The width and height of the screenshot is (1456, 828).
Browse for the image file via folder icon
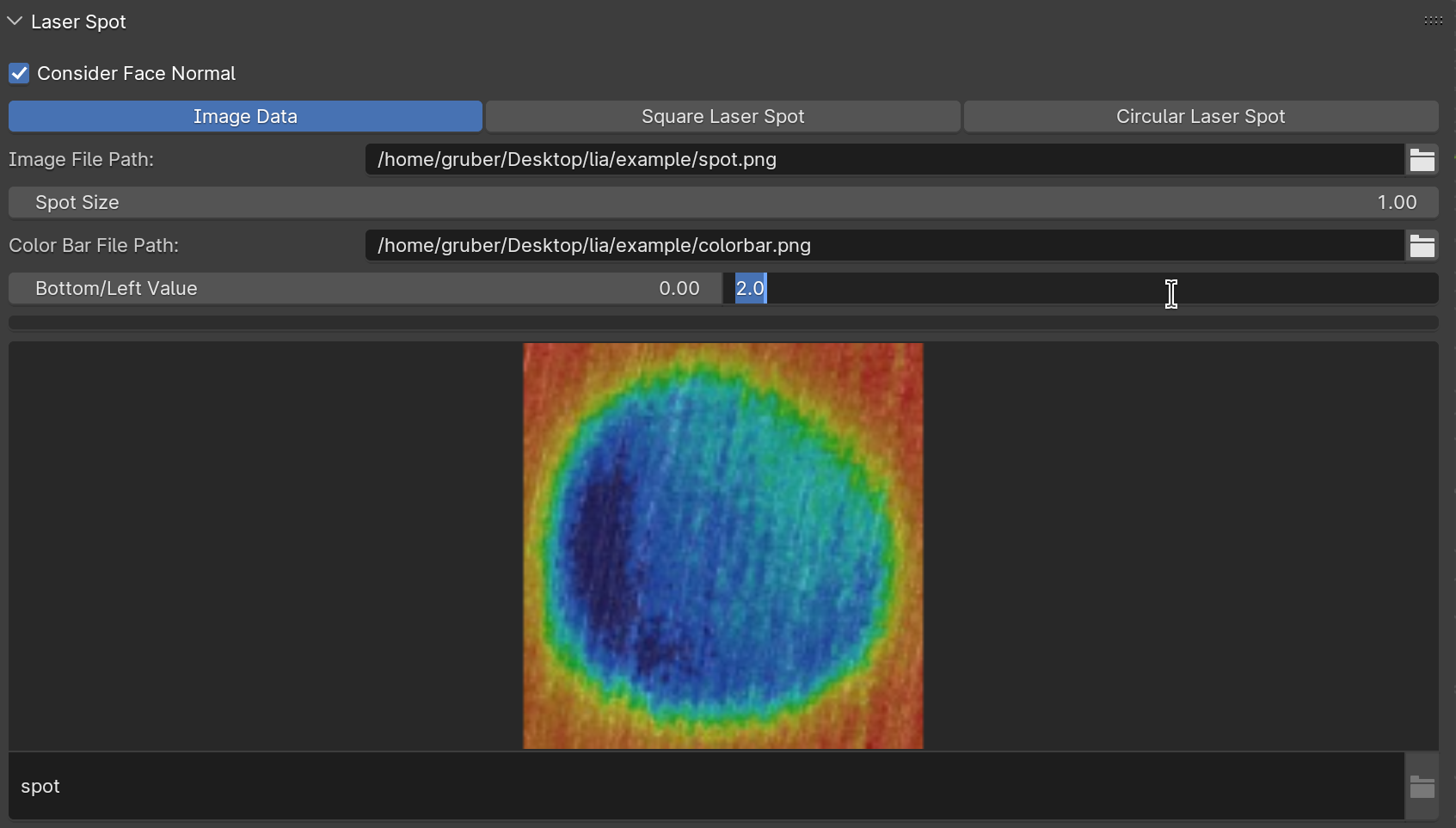click(1422, 159)
